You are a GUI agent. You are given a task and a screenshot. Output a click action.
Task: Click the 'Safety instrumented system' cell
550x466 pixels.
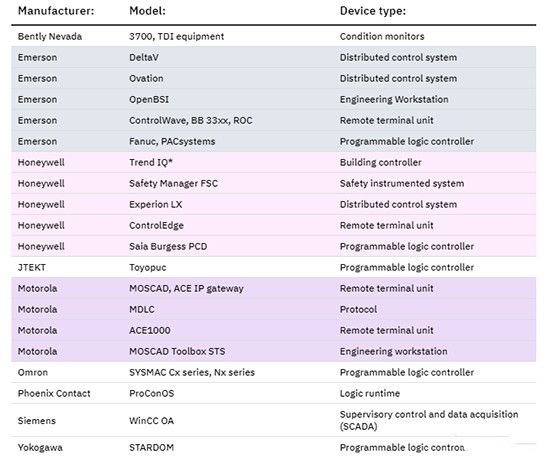(x=402, y=184)
